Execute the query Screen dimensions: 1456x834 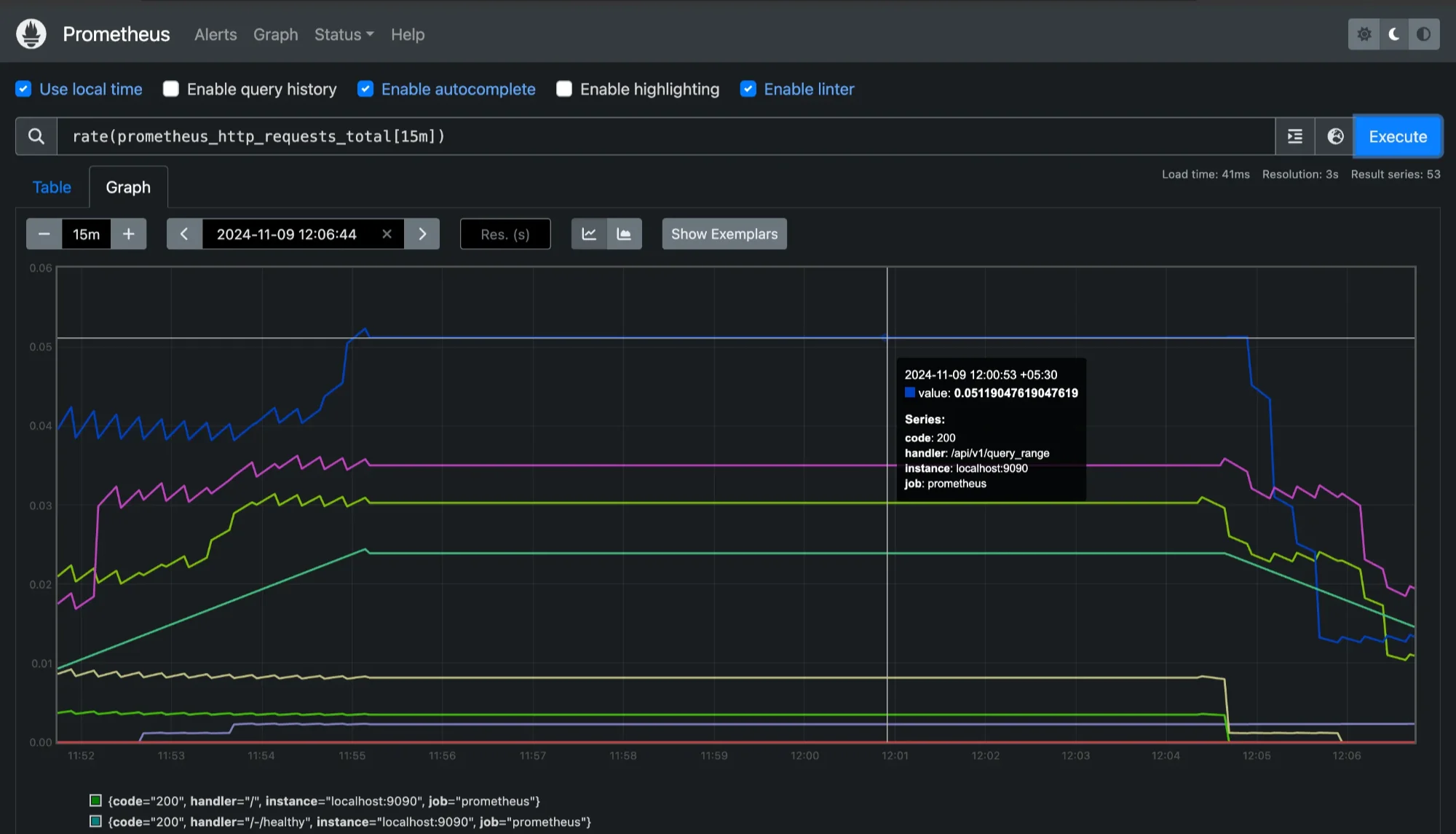[1398, 136]
